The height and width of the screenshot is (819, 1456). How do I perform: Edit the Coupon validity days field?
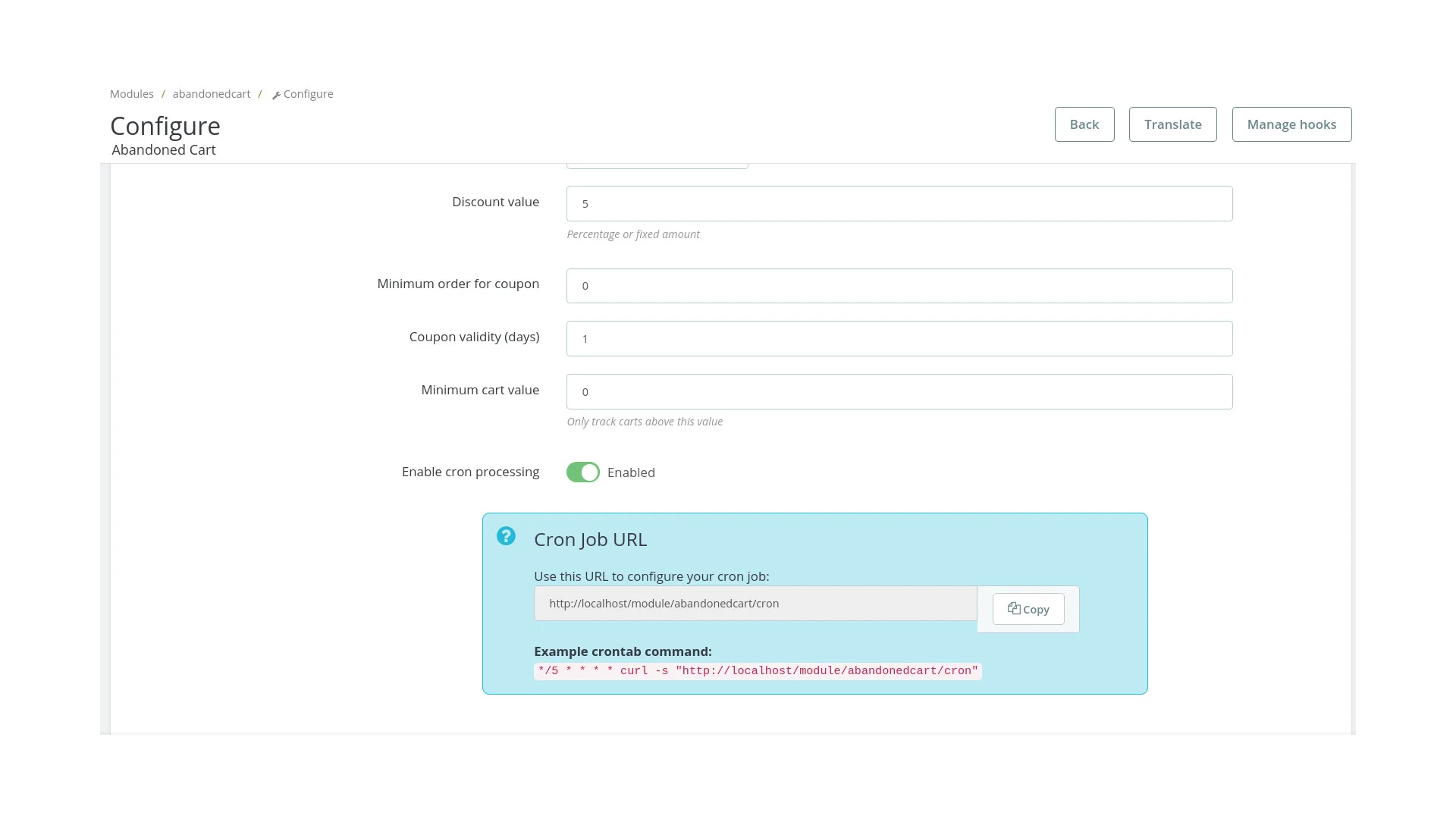pos(899,339)
